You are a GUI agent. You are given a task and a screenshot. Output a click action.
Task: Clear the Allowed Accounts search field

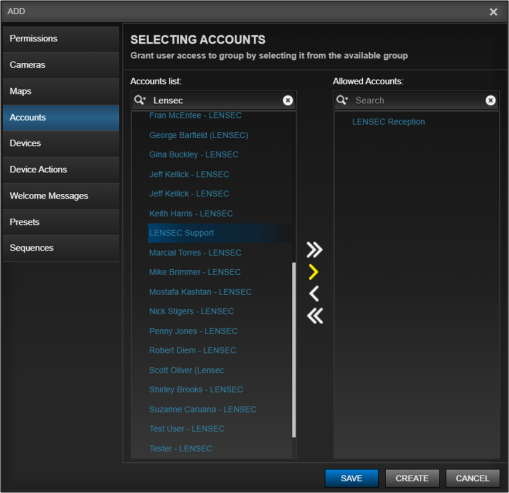point(490,100)
